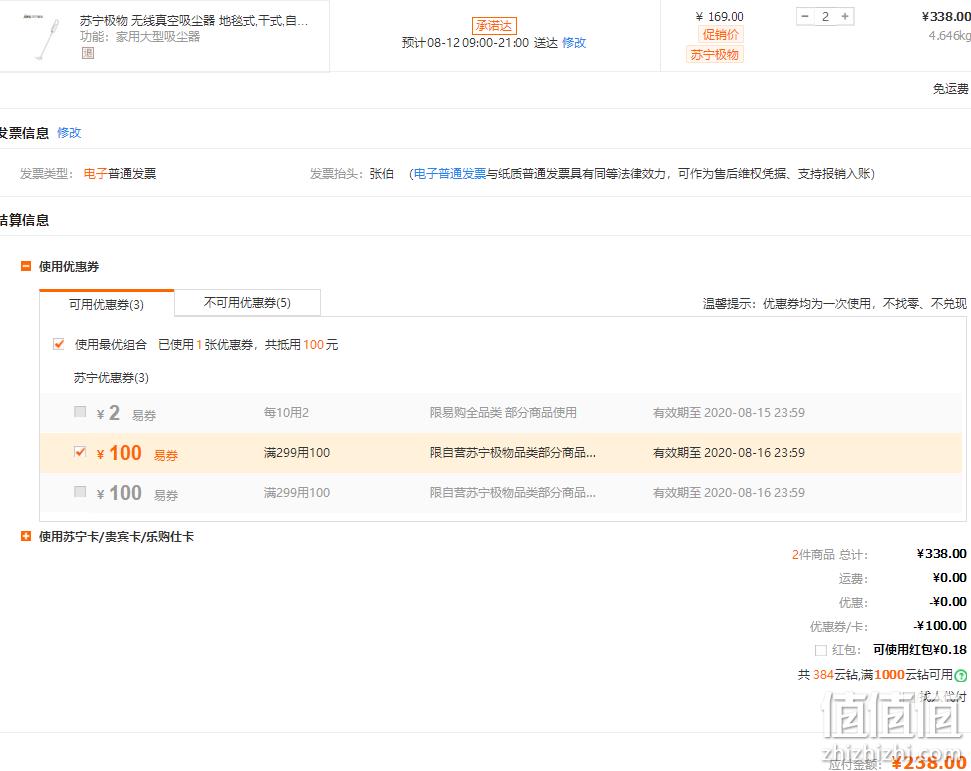Click the 共384云钻,满1000云钻可用 text

875,674
